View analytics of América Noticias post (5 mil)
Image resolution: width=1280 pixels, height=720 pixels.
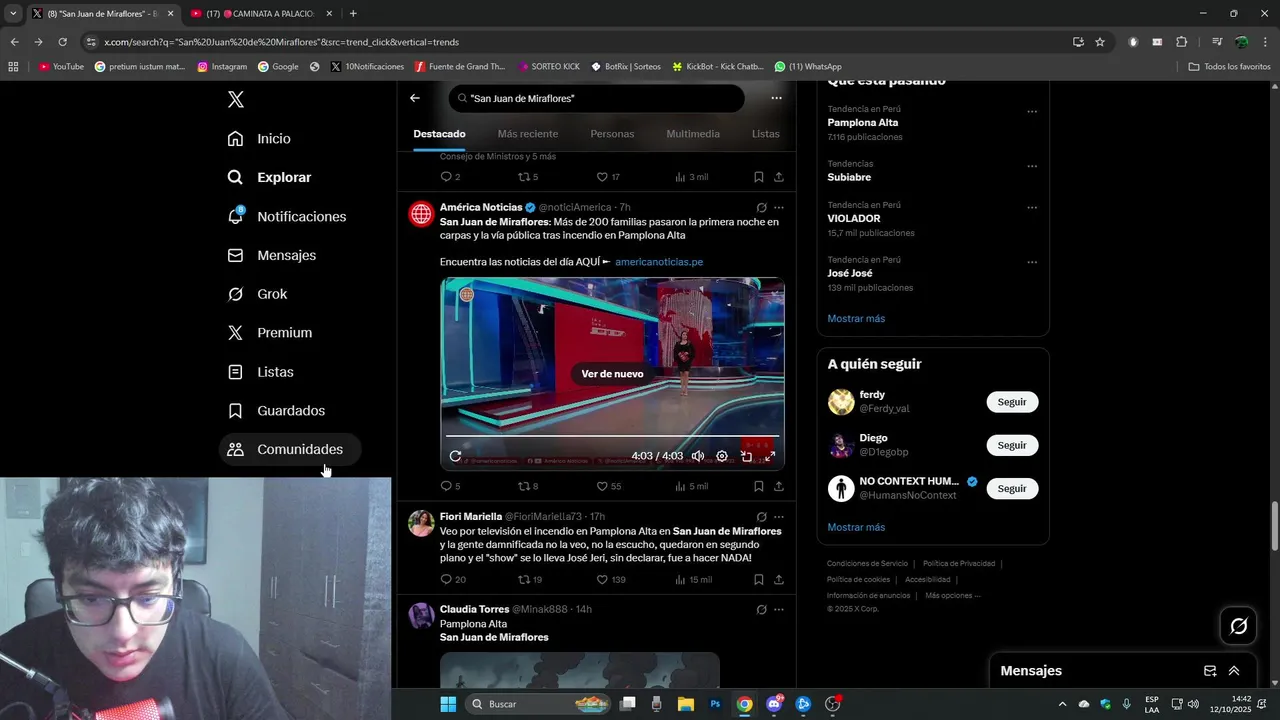[691, 486]
